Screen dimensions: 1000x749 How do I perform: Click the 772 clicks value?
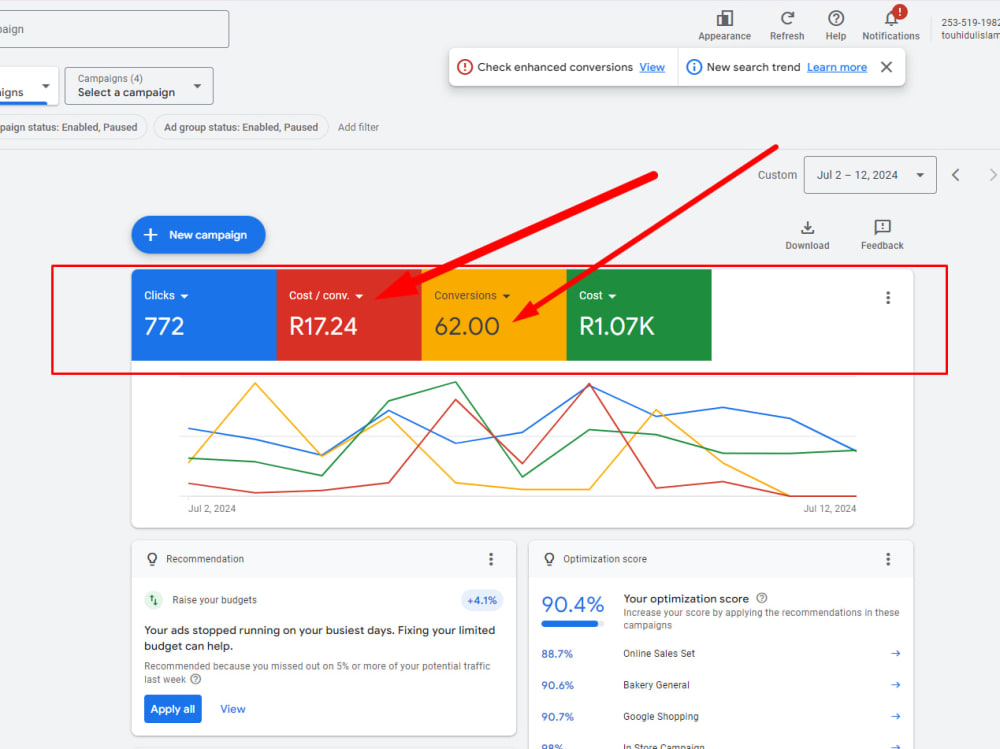pyautogui.click(x=164, y=326)
